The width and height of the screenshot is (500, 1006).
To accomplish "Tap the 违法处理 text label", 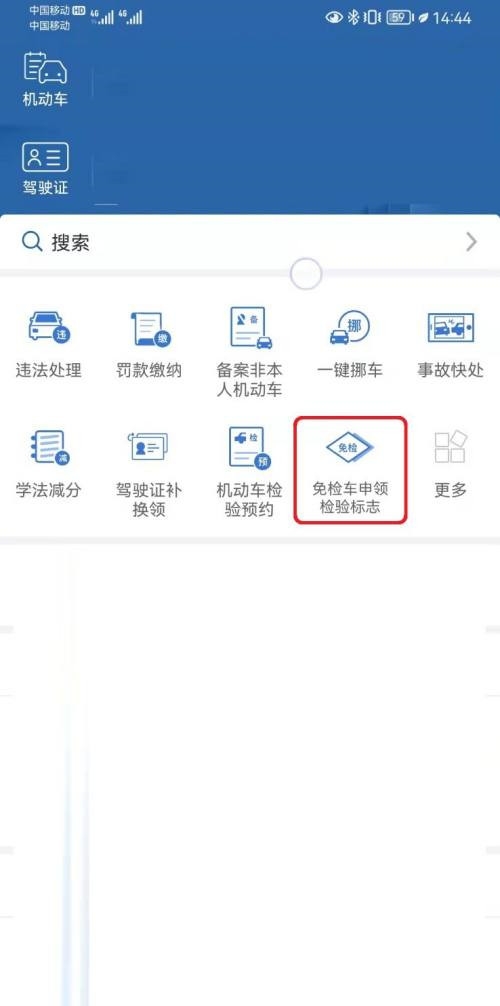I will 49,370.
